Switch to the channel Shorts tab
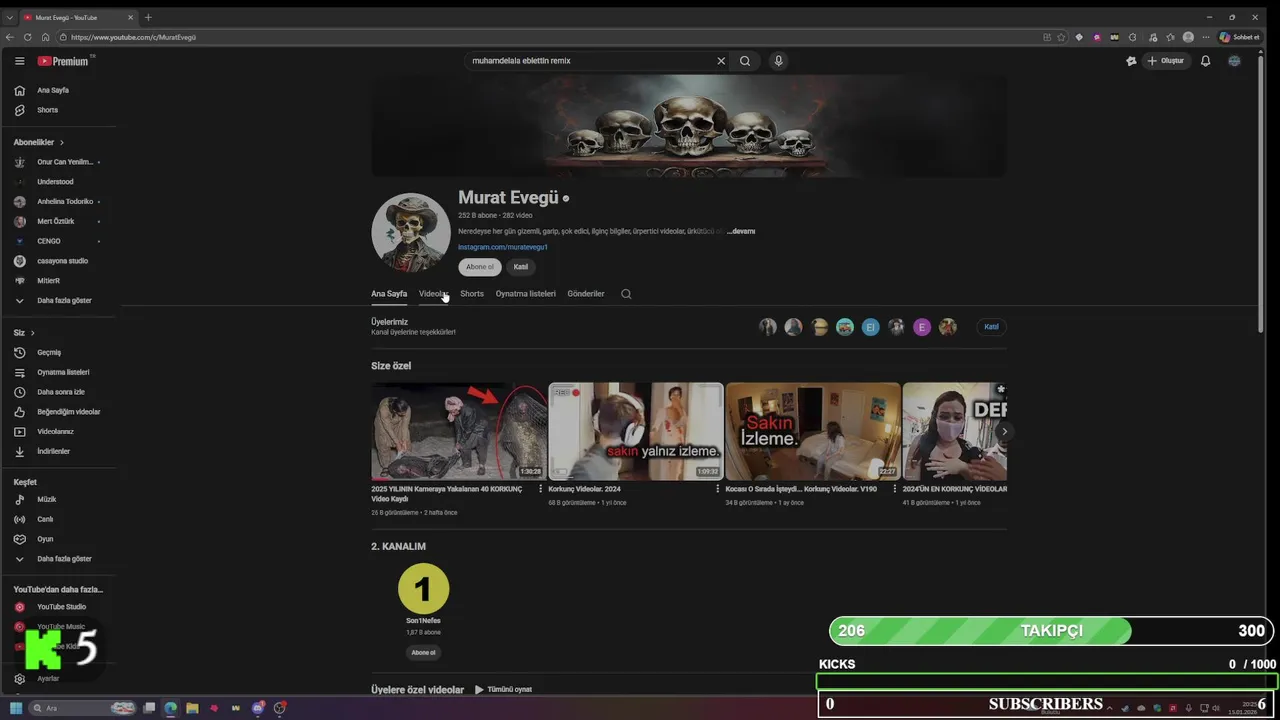The height and width of the screenshot is (720, 1280). click(x=472, y=294)
